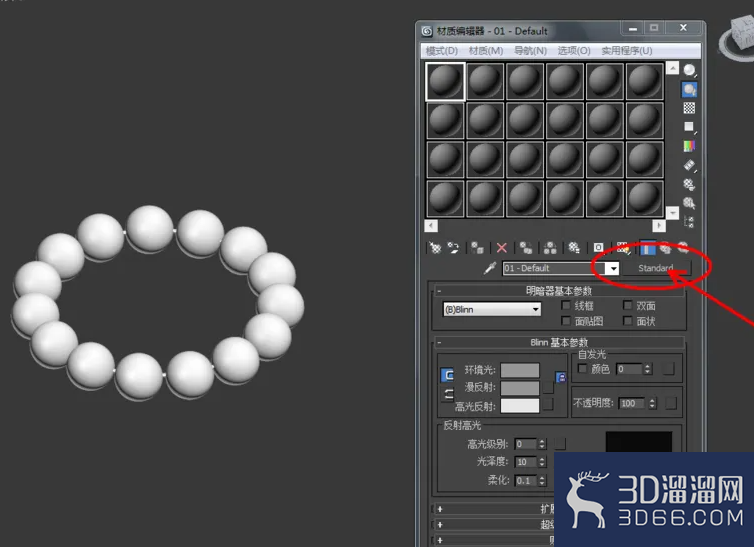Click the Sample Type sphere icon

[690, 71]
